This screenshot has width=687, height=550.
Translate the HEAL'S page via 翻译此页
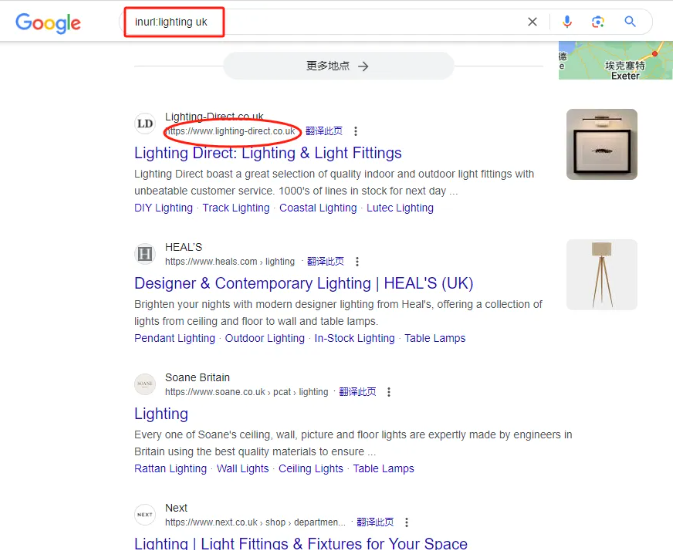click(326, 261)
